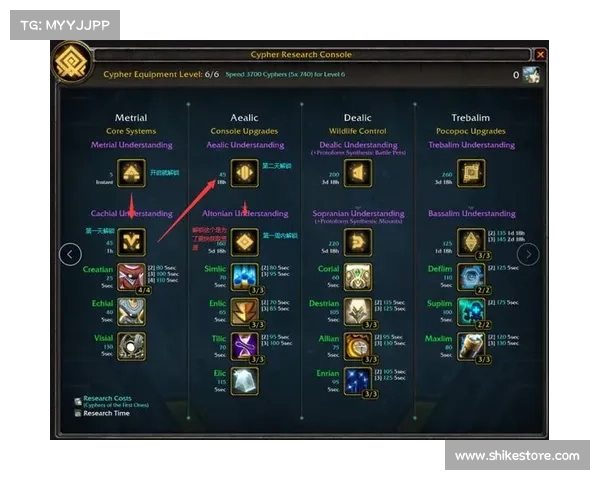
Task: Choose the Trebalim Understanding research icon
Action: click(471, 173)
